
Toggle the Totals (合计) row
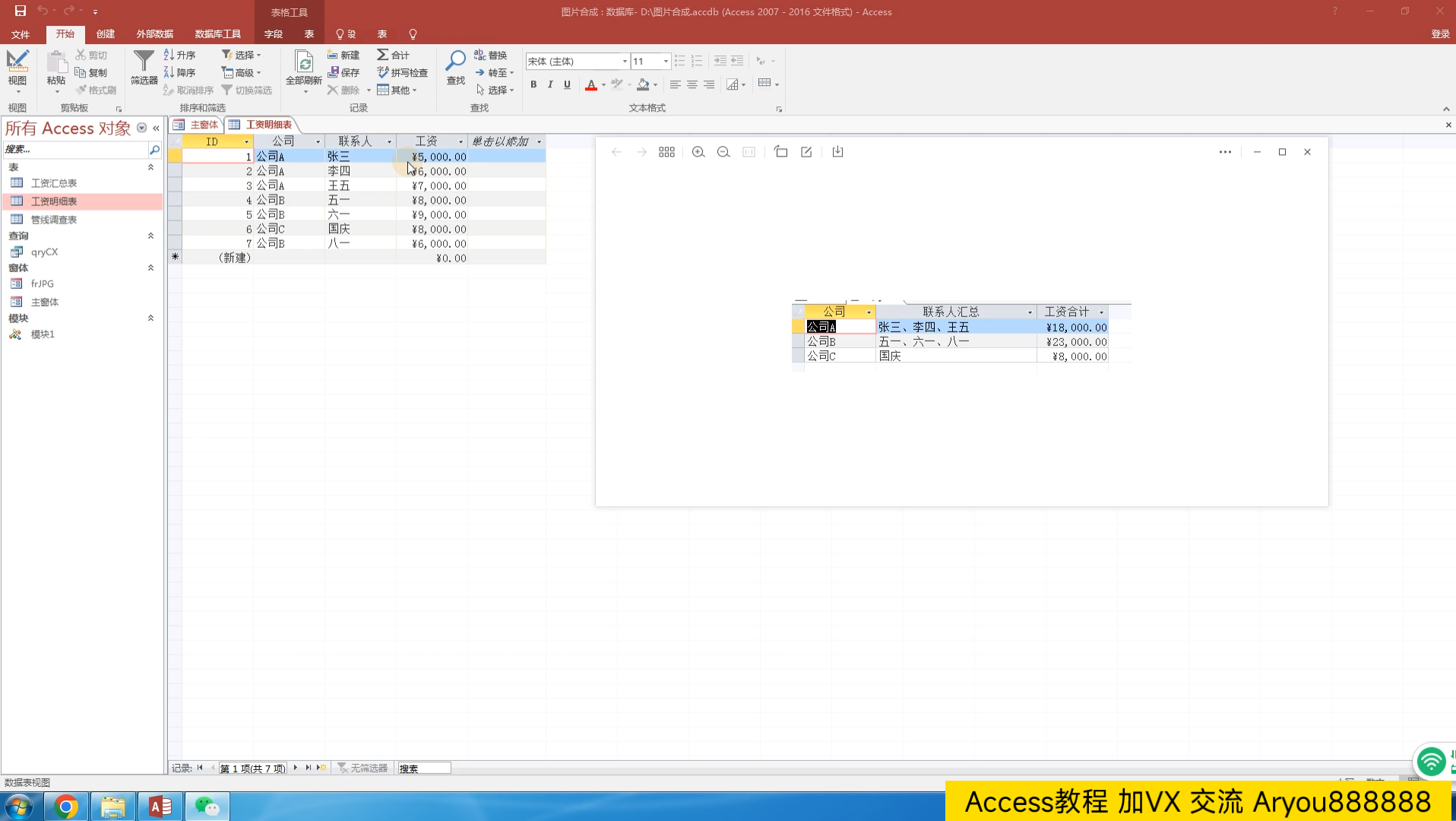pos(394,55)
